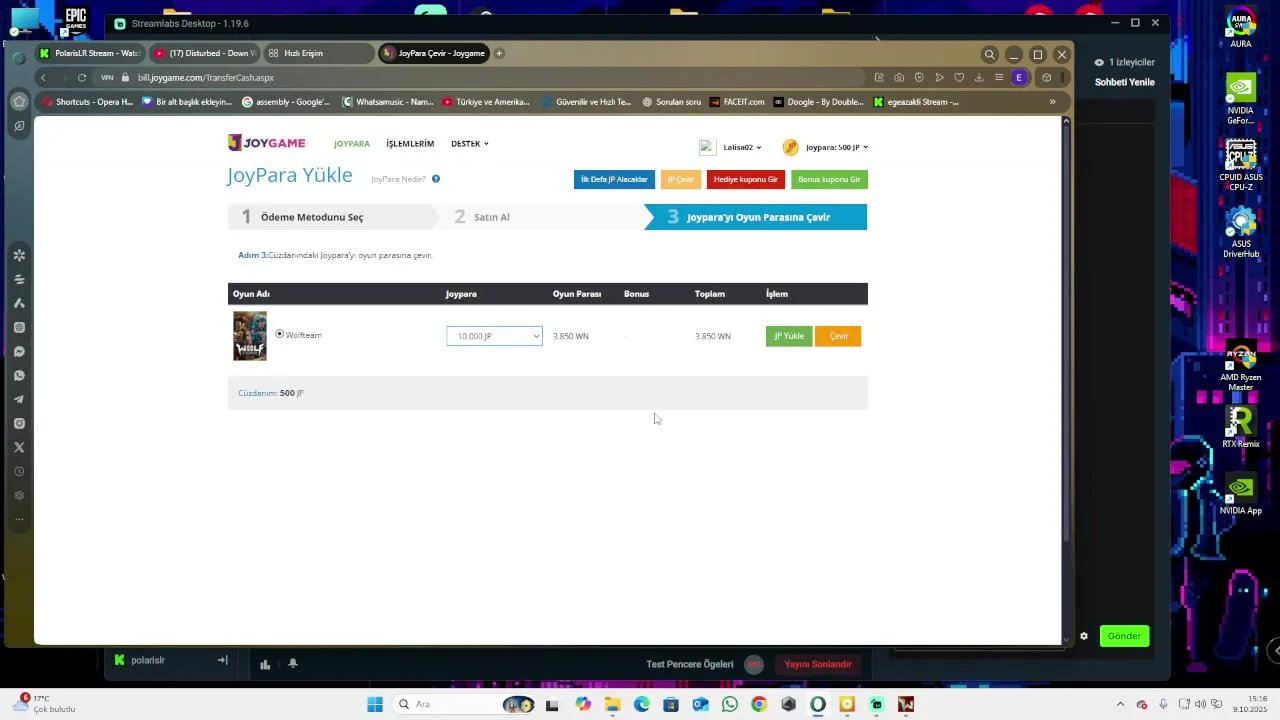Click the Streamlabs stats bar-chart icon

click(265, 664)
